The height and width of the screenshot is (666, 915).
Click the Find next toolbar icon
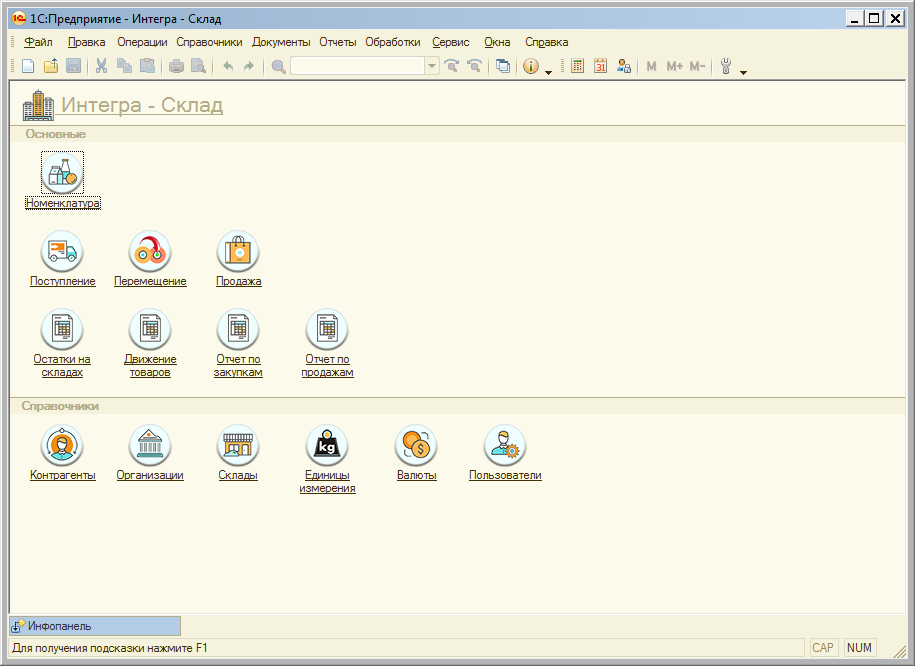[452, 66]
